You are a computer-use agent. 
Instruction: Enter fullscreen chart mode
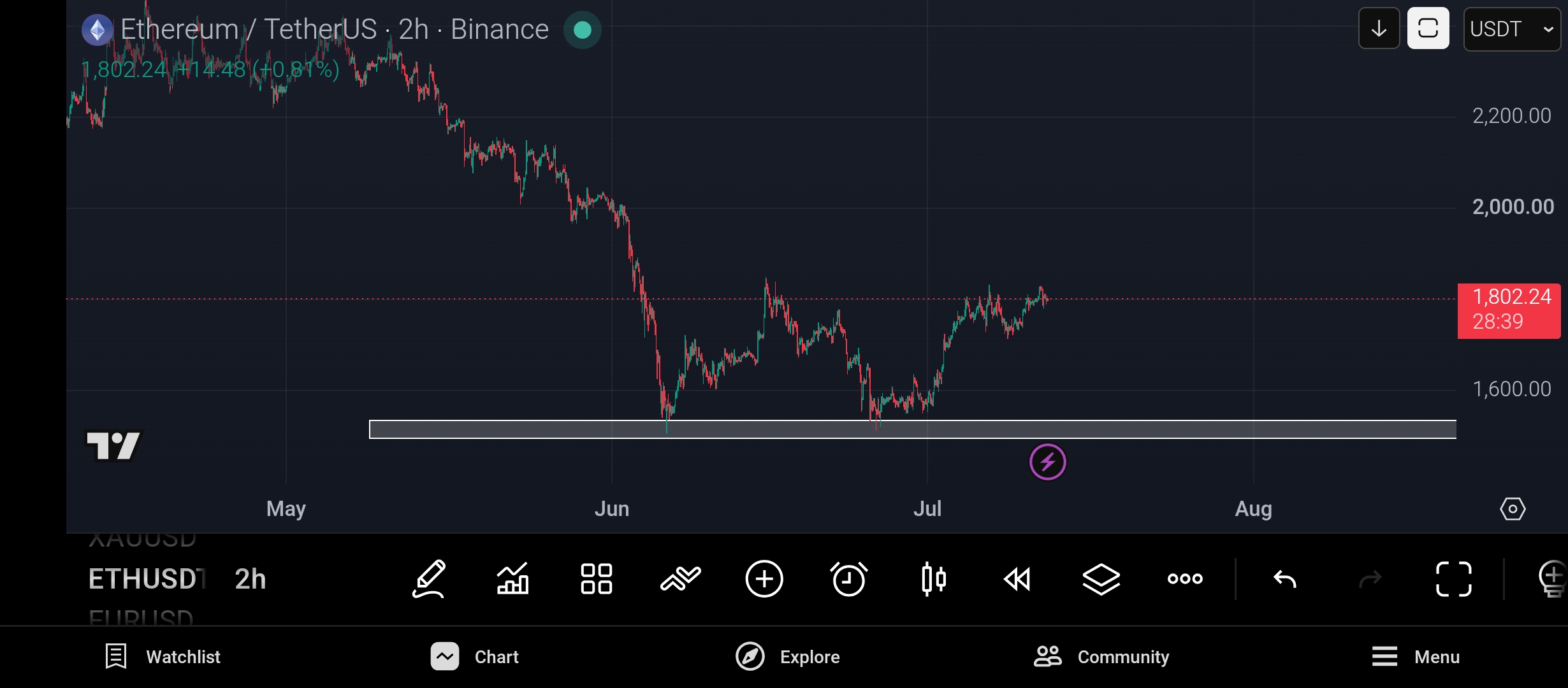click(1454, 579)
